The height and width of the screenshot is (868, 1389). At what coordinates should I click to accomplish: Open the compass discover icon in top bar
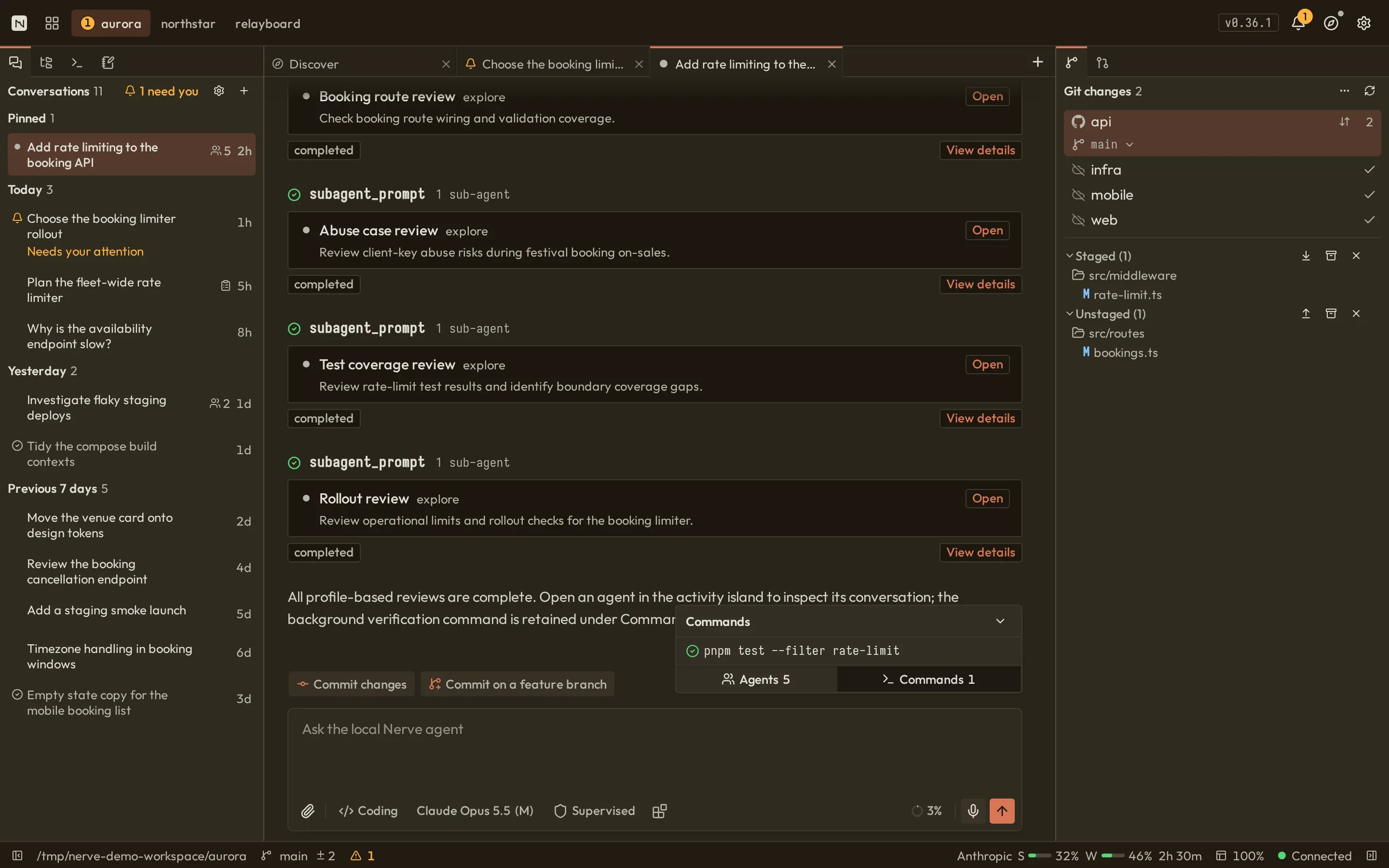click(1331, 23)
